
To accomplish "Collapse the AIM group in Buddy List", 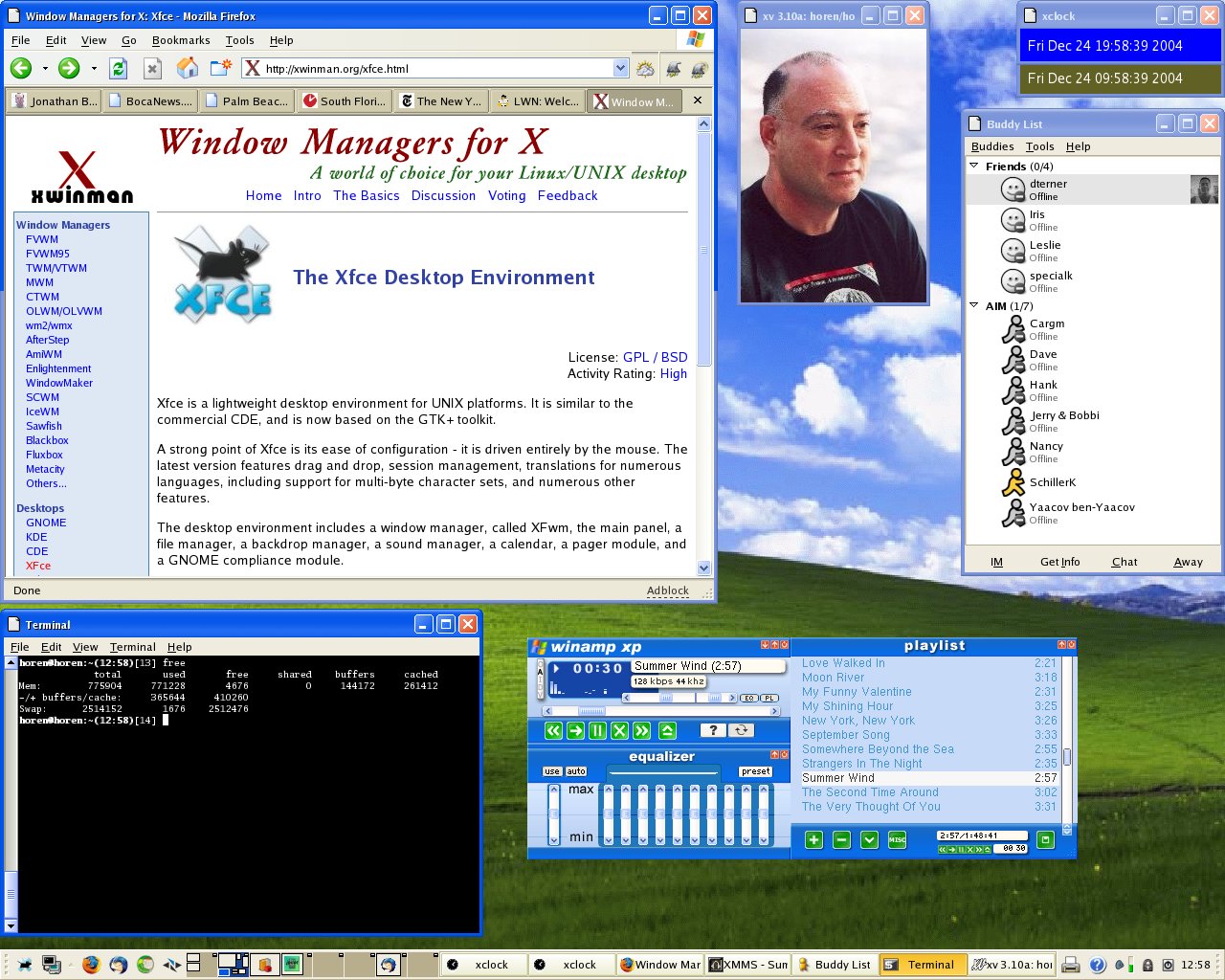I will pyautogui.click(x=974, y=305).
